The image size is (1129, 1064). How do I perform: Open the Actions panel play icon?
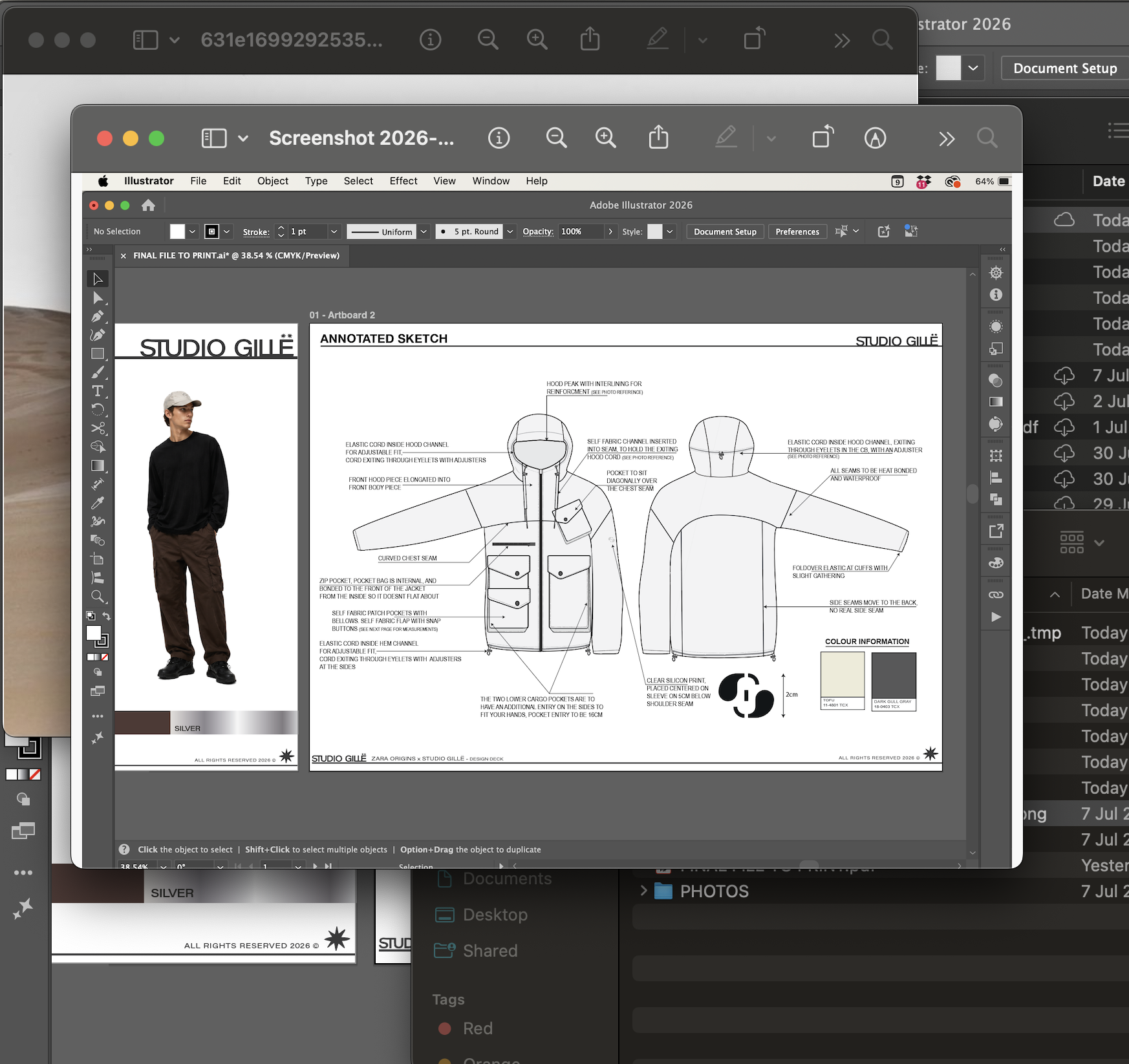point(996,617)
